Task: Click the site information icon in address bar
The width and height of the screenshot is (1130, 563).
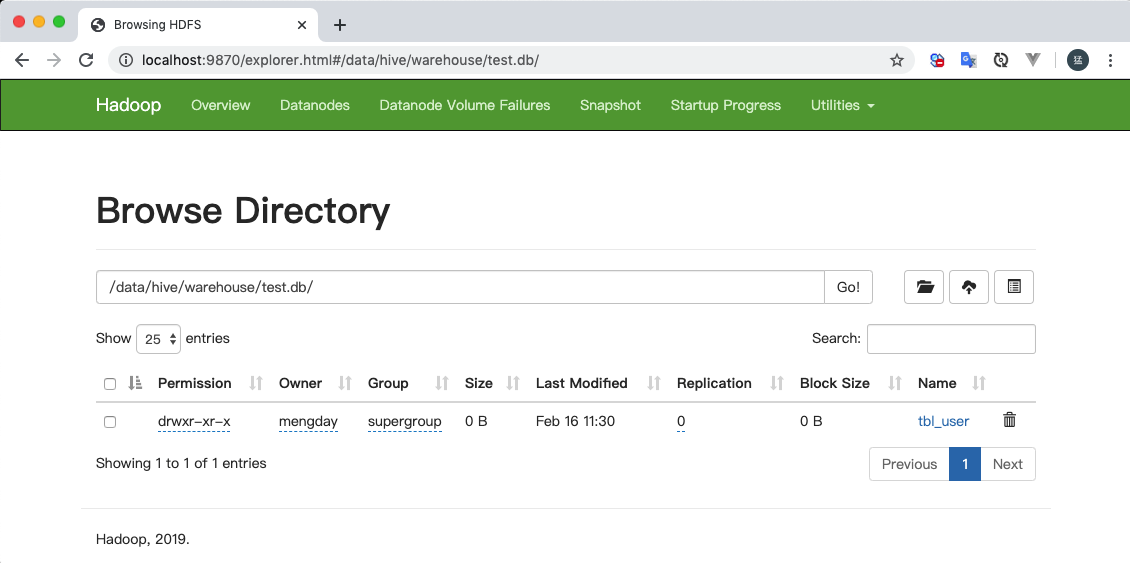Action: pos(126,61)
